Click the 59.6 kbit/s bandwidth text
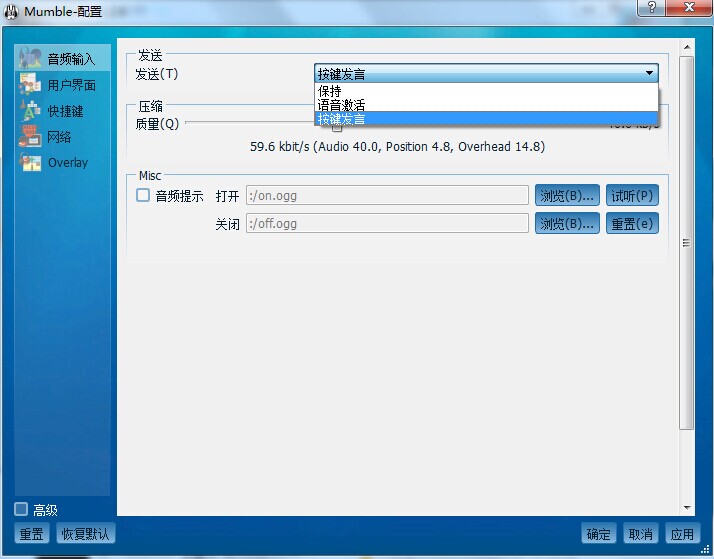714x559 pixels. click(397, 147)
